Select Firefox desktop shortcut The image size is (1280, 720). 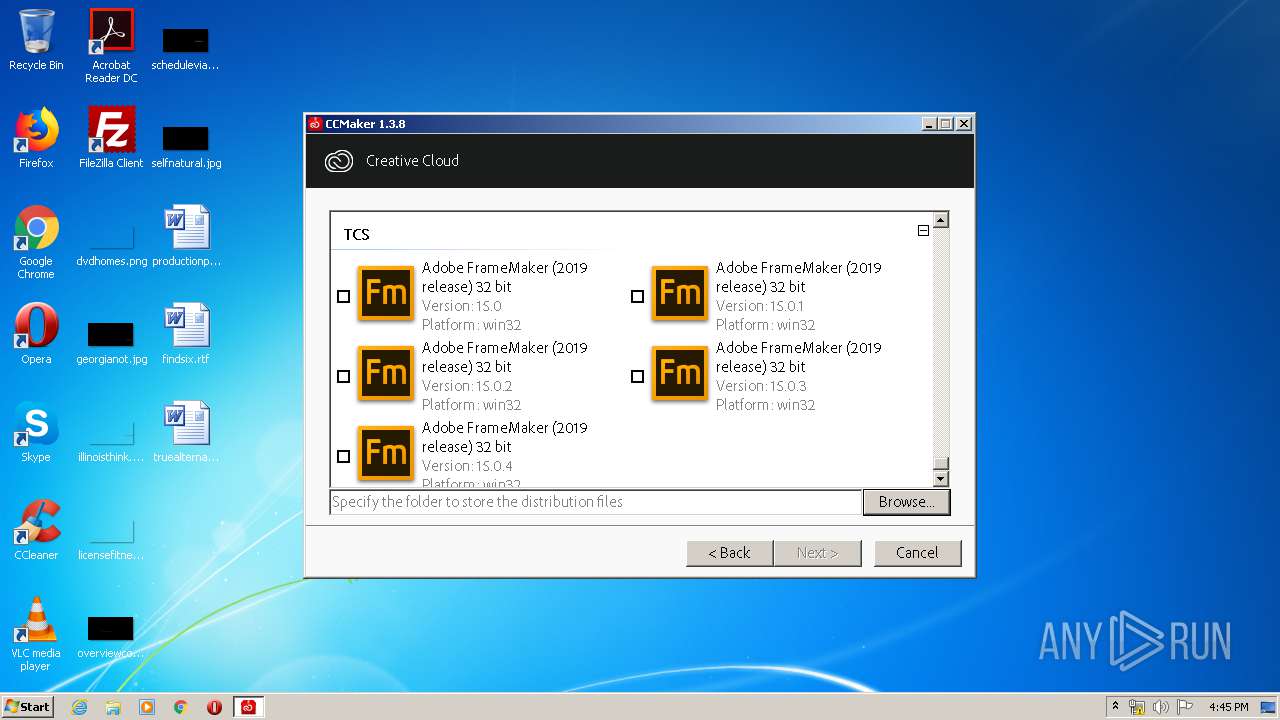pos(36,138)
